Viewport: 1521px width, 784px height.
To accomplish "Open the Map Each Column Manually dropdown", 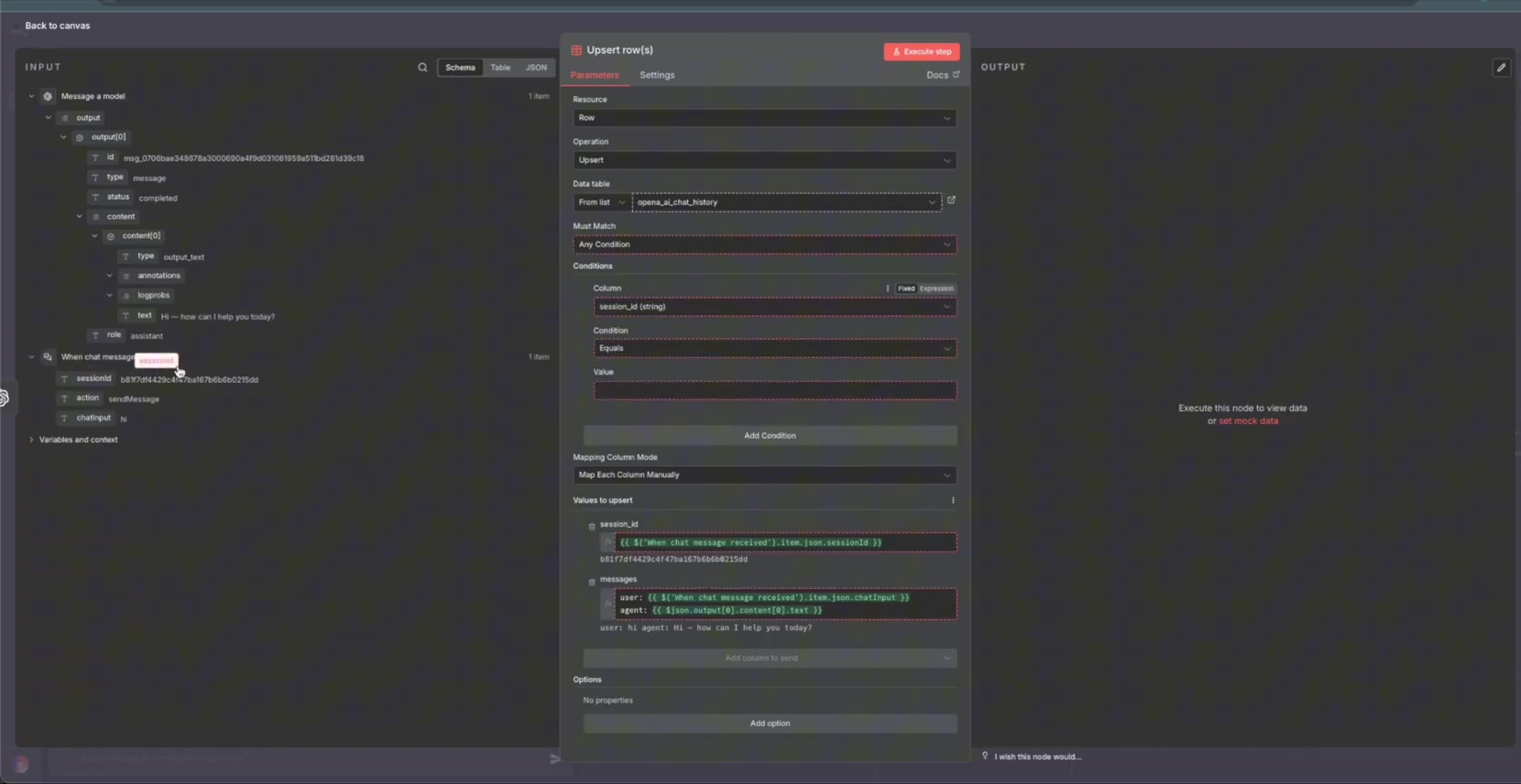I will pyautogui.click(x=765, y=475).
